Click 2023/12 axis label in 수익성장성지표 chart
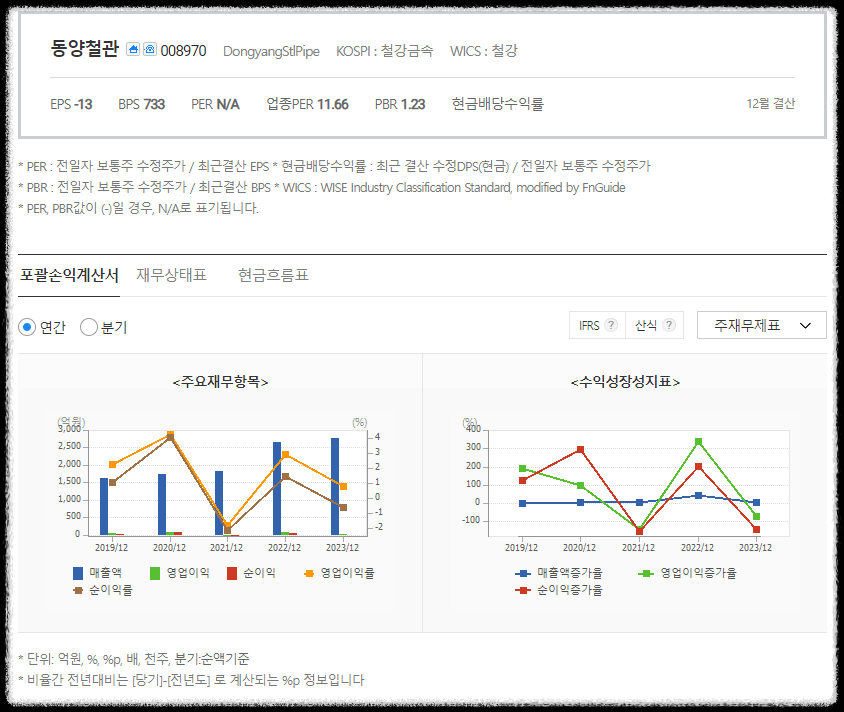The width and height of the screenshot is (844, 712). [755, 547]
